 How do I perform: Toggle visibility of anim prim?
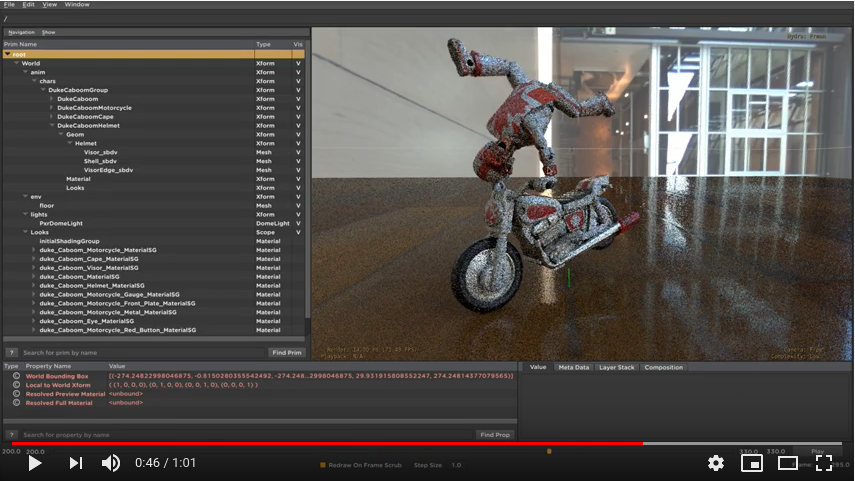click(x=298, y=72)
